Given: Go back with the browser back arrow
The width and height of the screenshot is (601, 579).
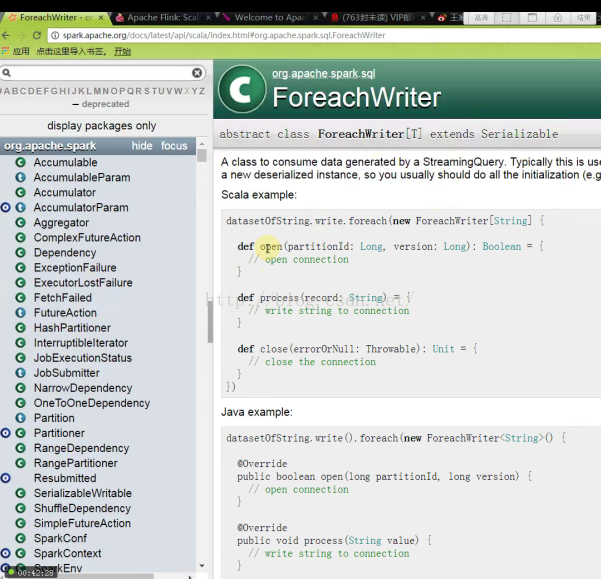Looking at the screenshot, I should pyautogui.click(x=6, y=35).
